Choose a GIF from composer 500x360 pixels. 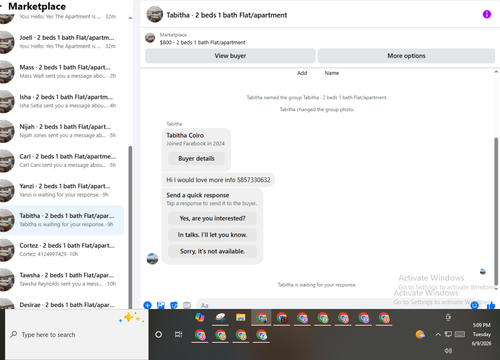187,305
